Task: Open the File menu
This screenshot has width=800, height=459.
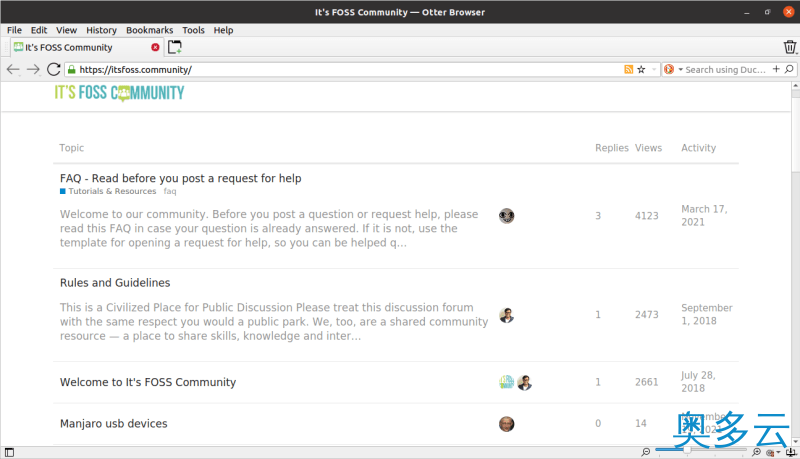Action: (14, 30)
